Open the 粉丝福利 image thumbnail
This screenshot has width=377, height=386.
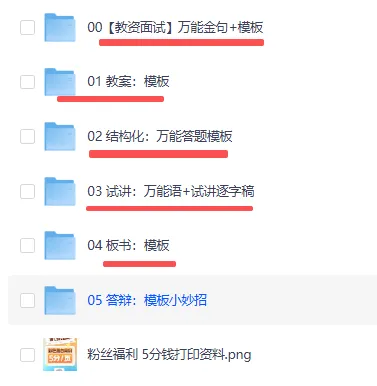[x=60, y=354]
